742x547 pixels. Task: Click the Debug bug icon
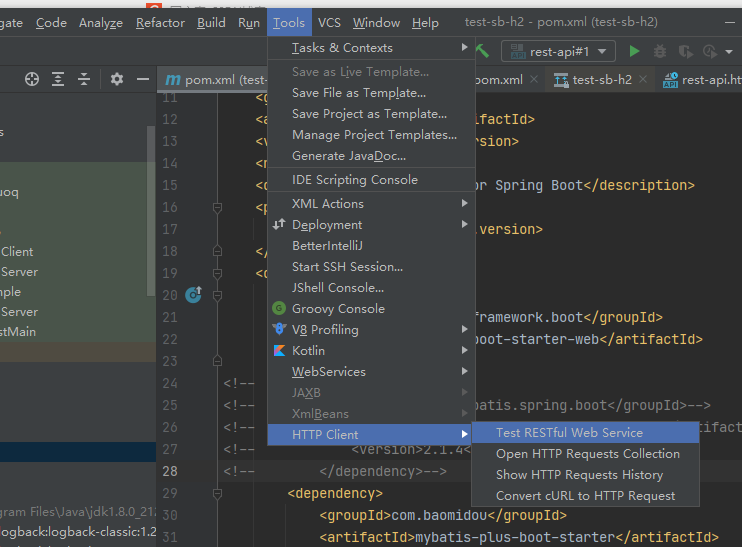(x=660, y=51)
